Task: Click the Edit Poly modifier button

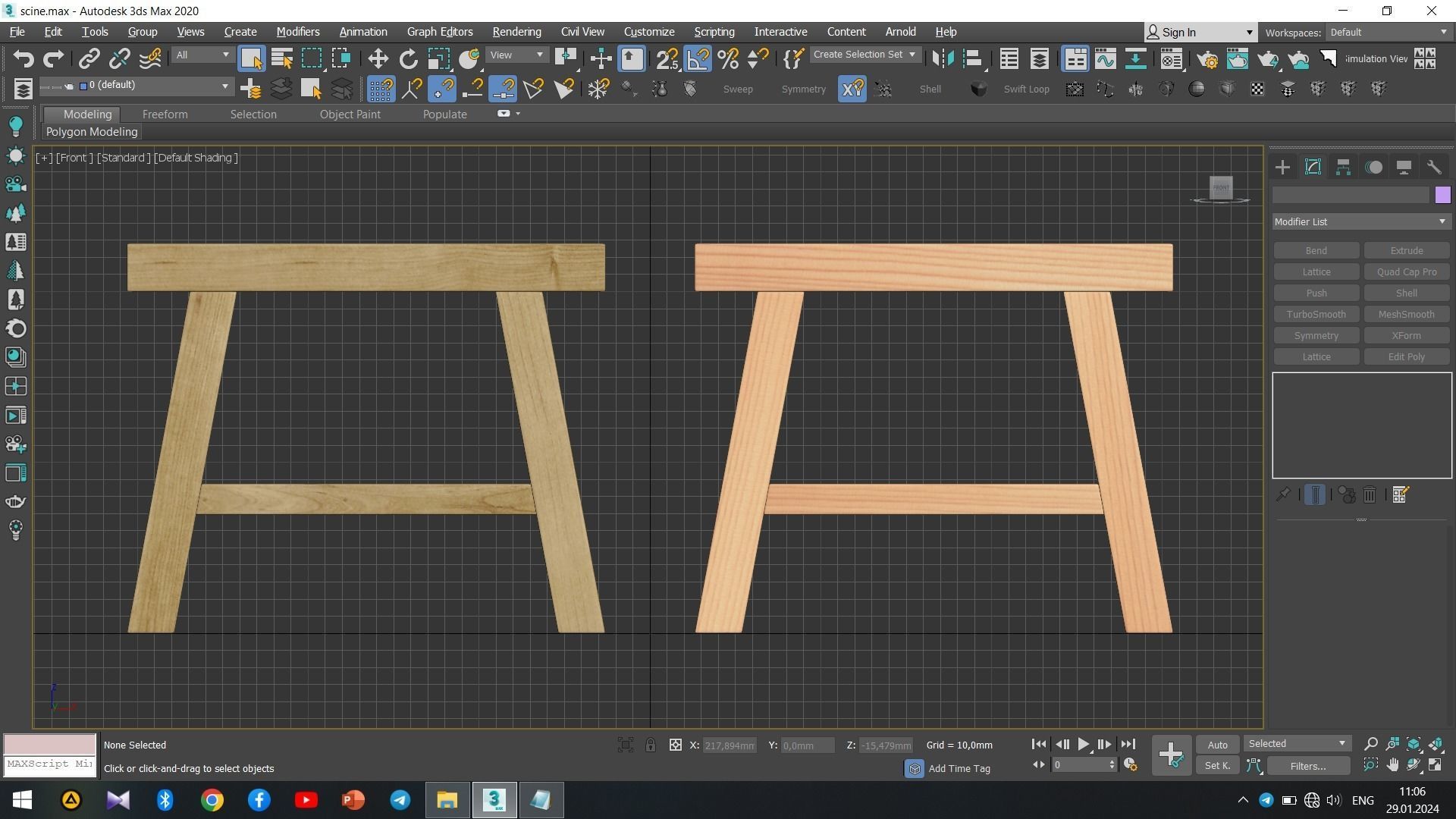Action: (1406, 357)
